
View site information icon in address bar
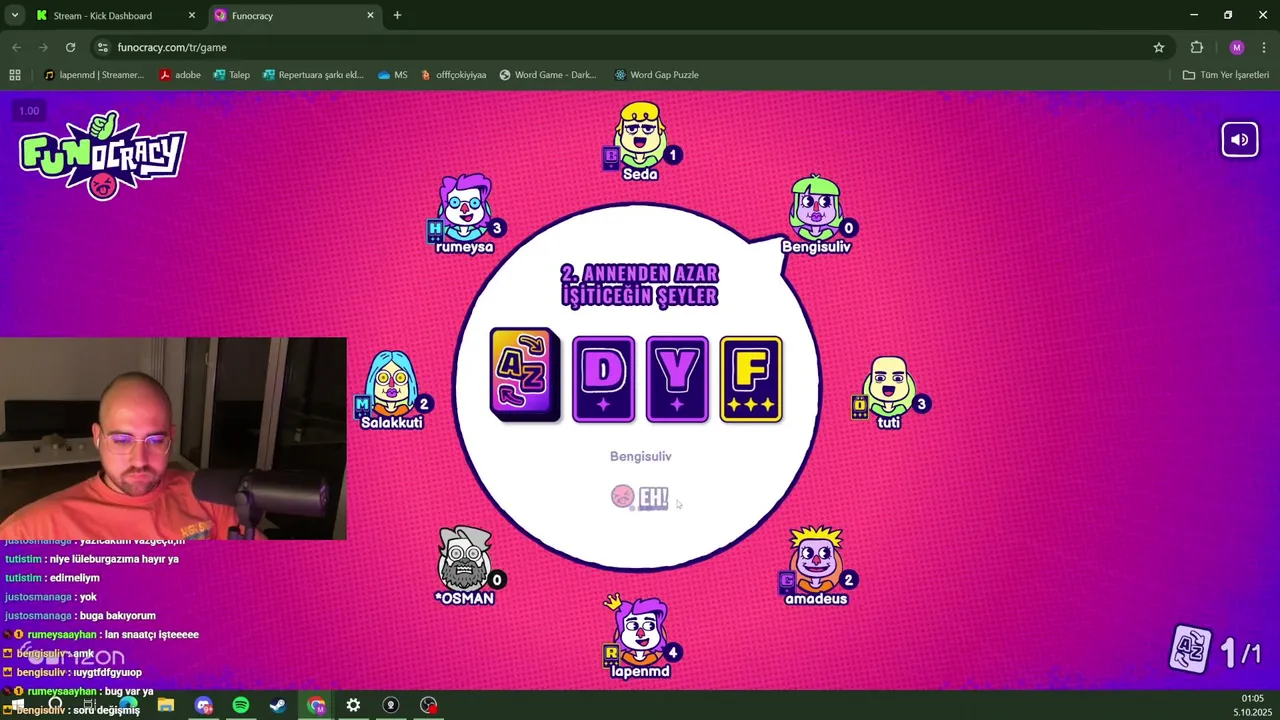coord(103,47)
